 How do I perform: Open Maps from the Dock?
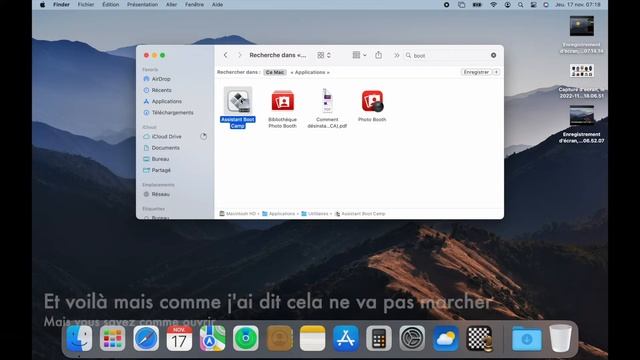[212, 338]
